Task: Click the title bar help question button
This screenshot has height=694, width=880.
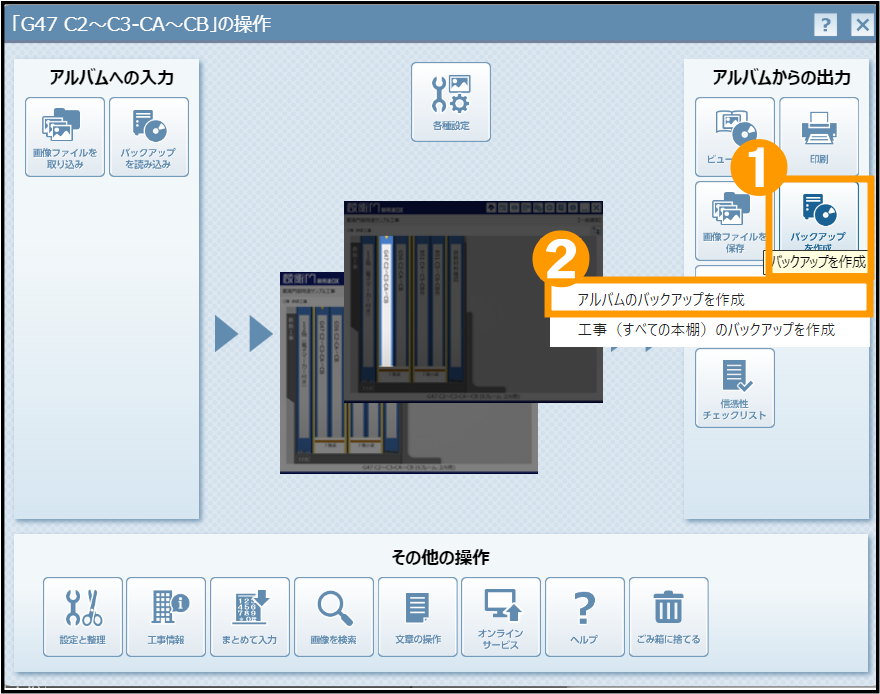Action: point(825,25)
